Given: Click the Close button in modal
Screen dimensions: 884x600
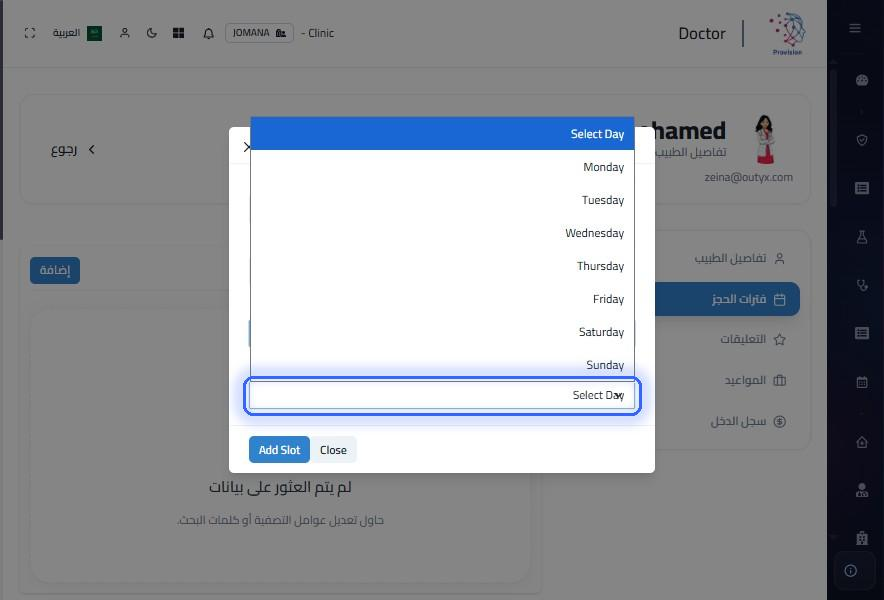Looking at the screenshot, I should pos(333,449).
